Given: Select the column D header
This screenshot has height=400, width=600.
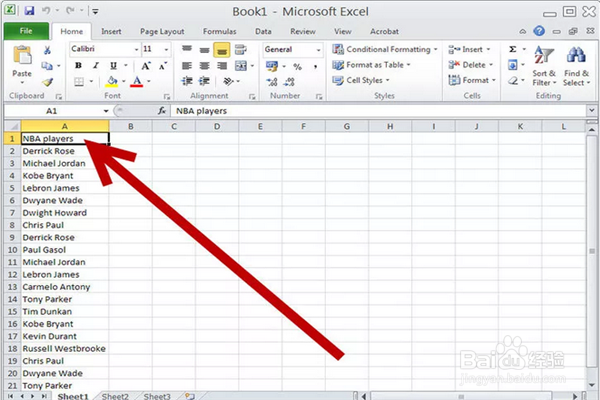Looking at the screenshot, I should (x=217, y=126).
